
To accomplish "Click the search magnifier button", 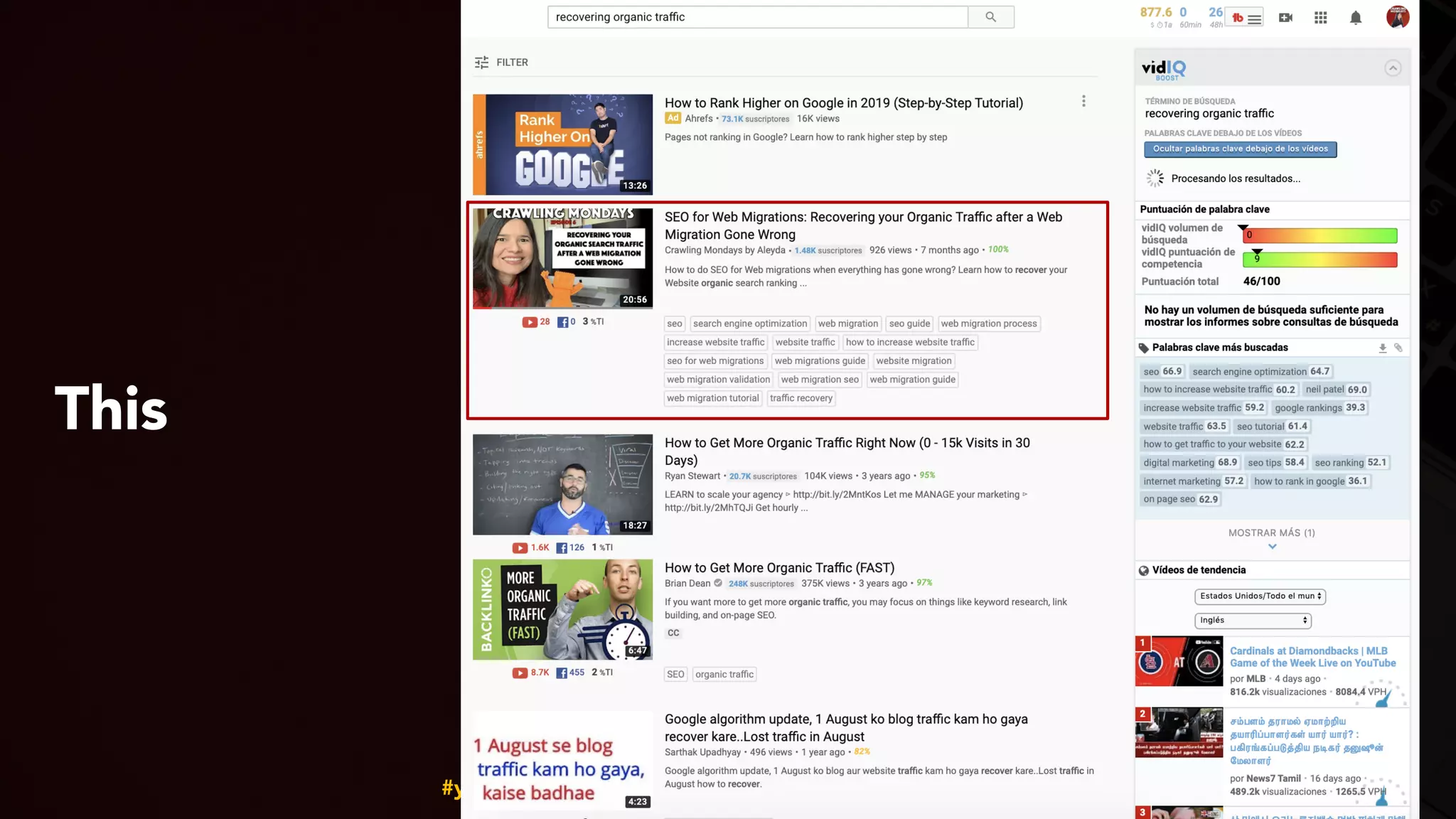I will pyautogui.click(x=991, y=17).
